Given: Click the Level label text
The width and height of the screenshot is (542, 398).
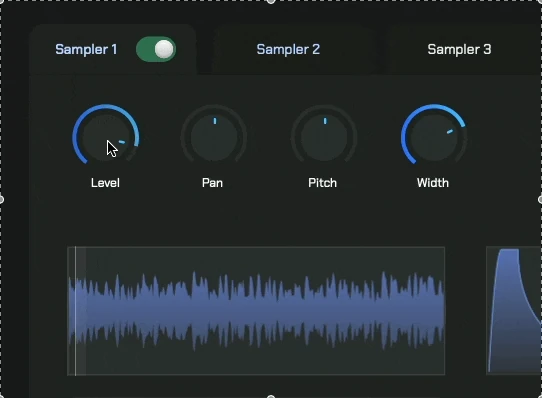Looking at the screenshot, I should 105,183.
